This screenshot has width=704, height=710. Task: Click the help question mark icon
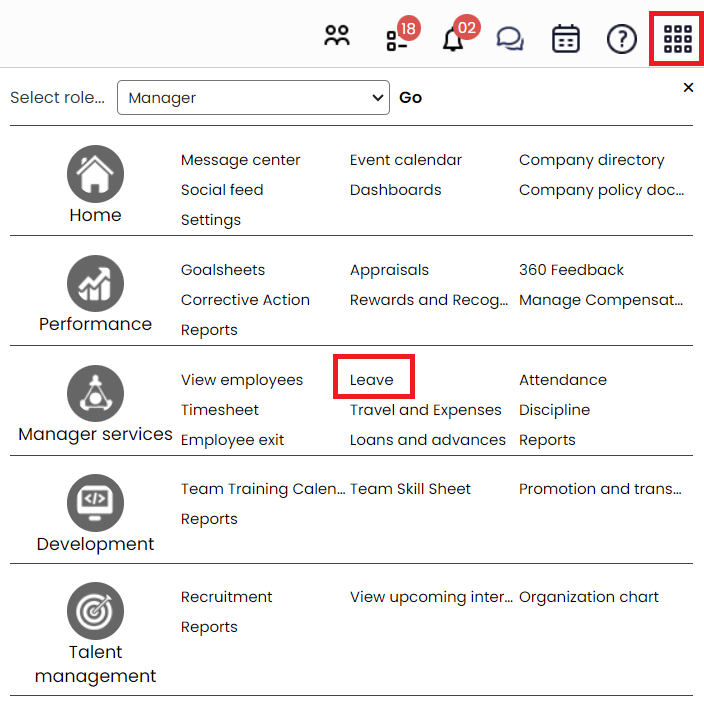(622, 39)
